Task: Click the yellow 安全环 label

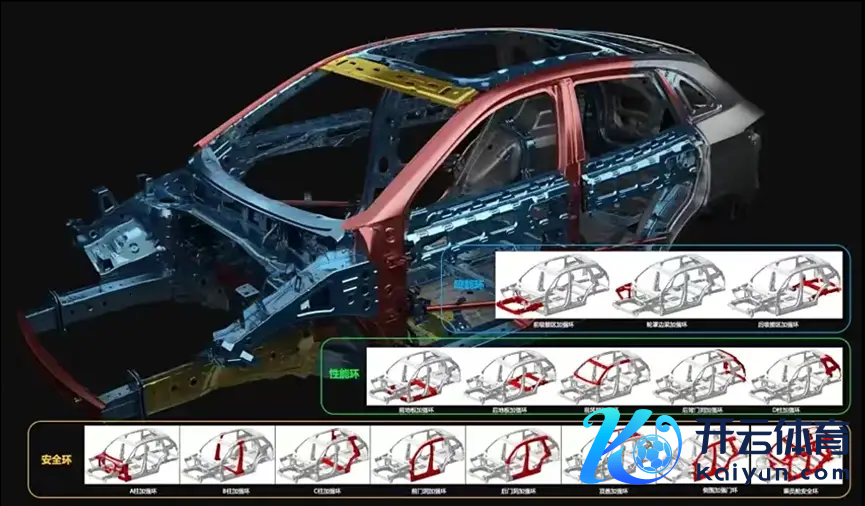Action: tap(55, 461)
